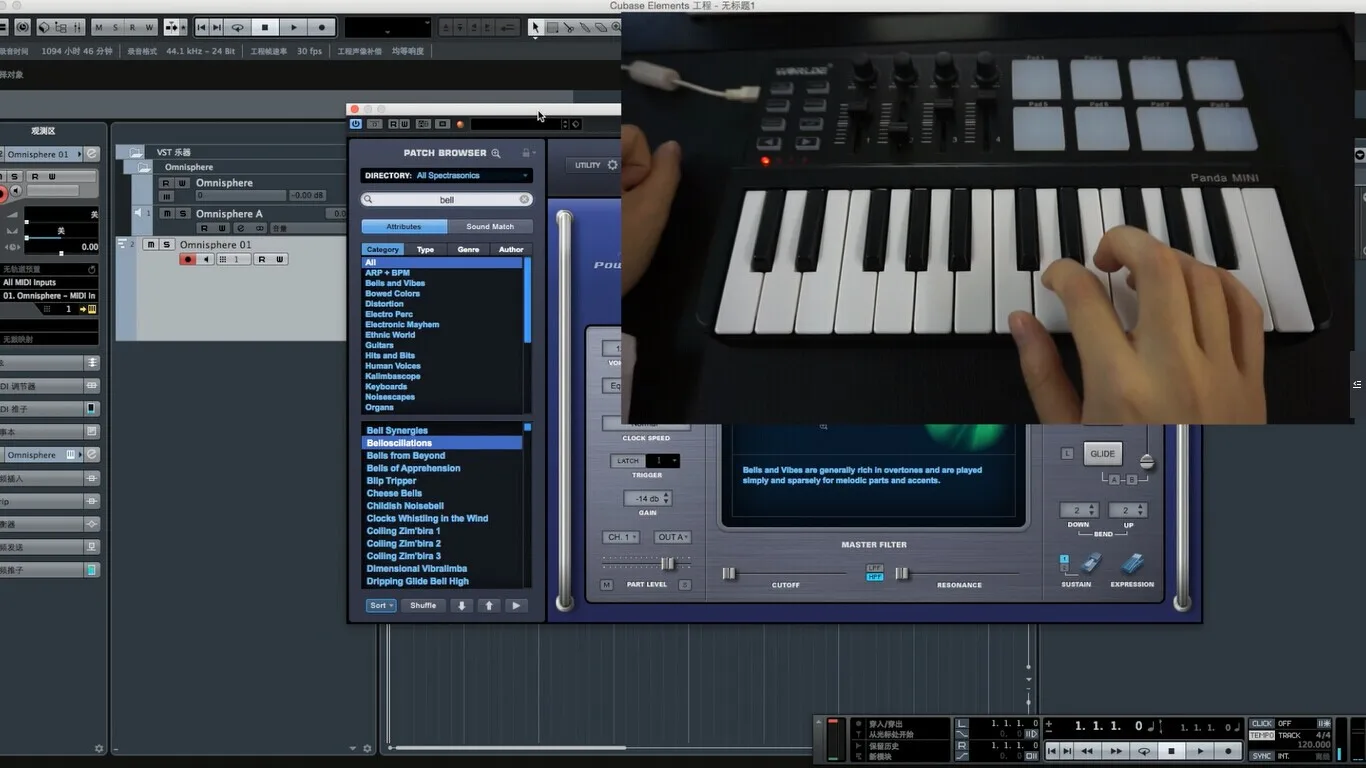
Task: Open the DIRECTORY All Spectrasonics dropdown
Action: [x=446, y=175]
